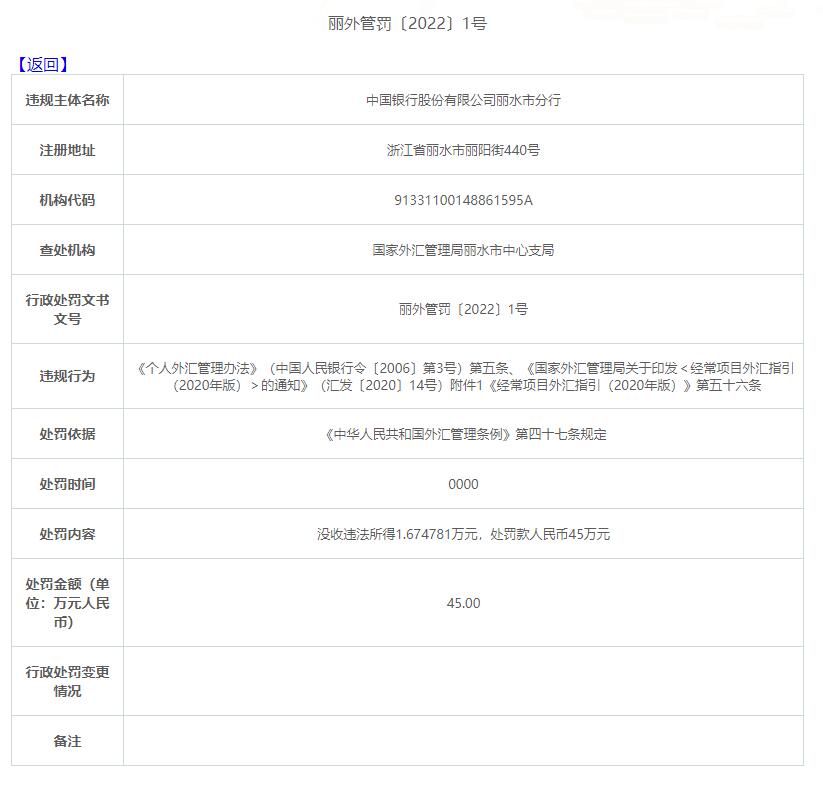The width and height of the screenshot is (823, 786).
Task: Select the page title 丽外管罚〔2022〕1号
Action: tap(411, 21)
